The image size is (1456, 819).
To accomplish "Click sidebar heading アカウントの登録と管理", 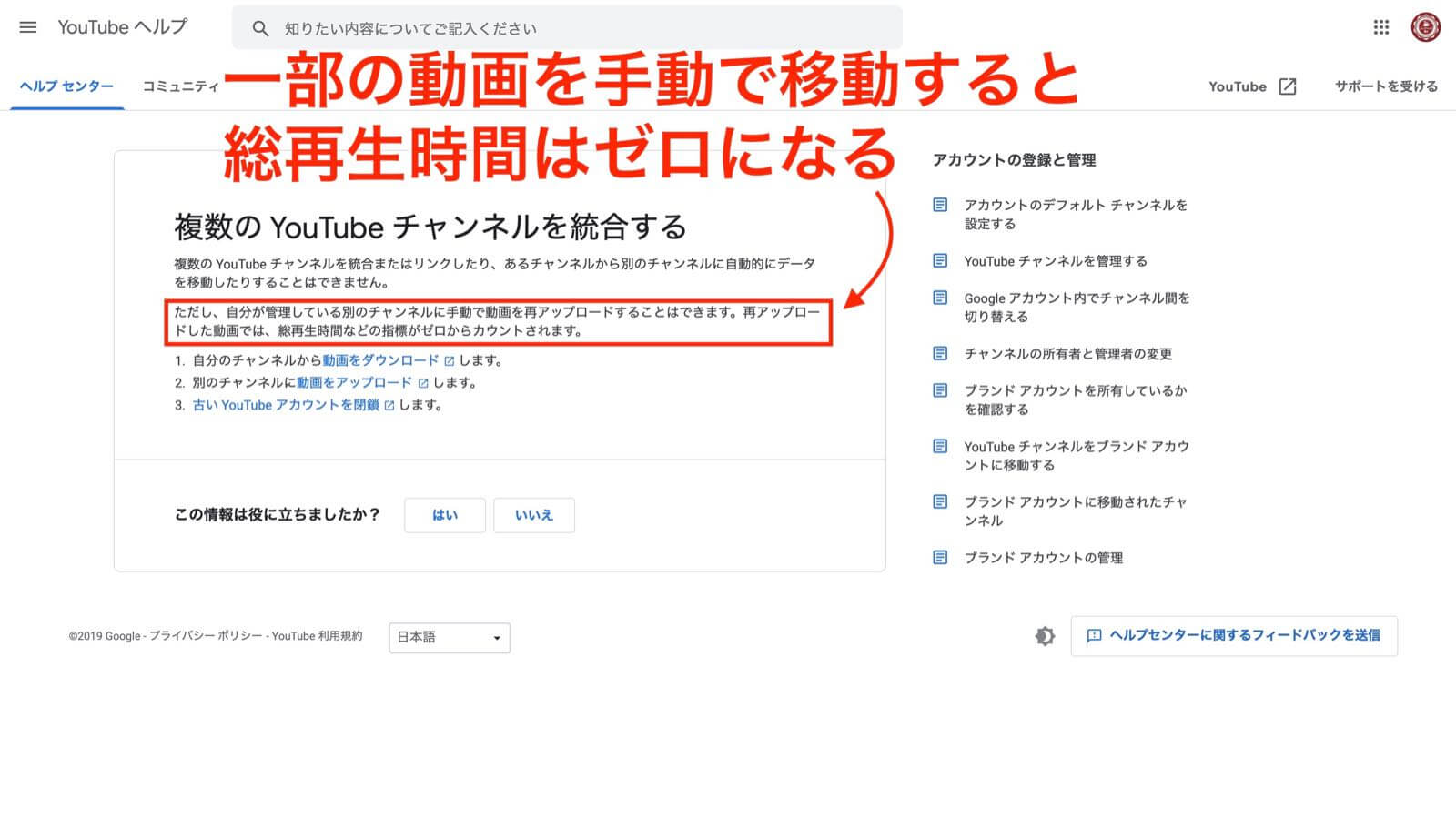I will pos(1014,160).
